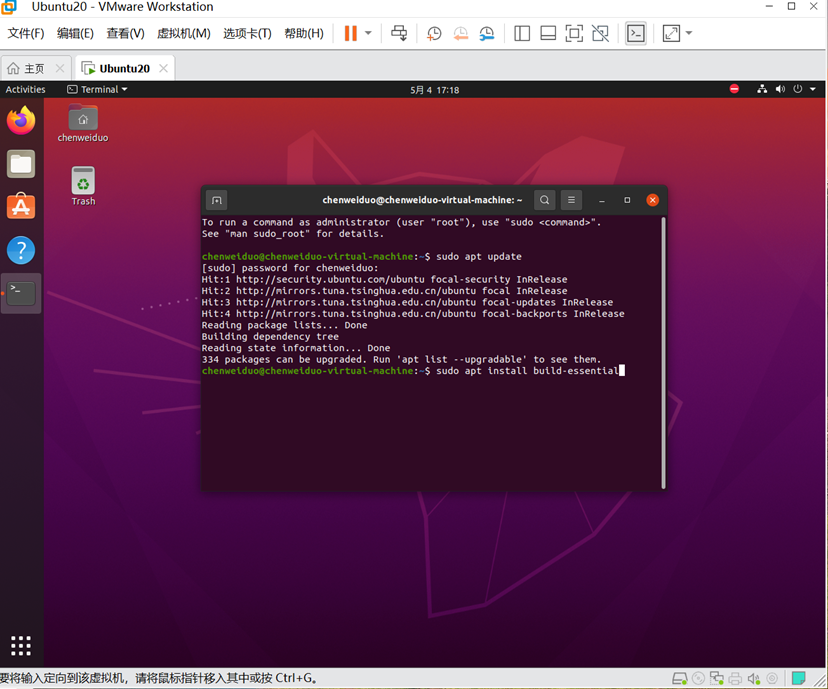Open the power options dropdown arrow
The height and width of the screenshot is (689, 828).
tap(369, 33)
